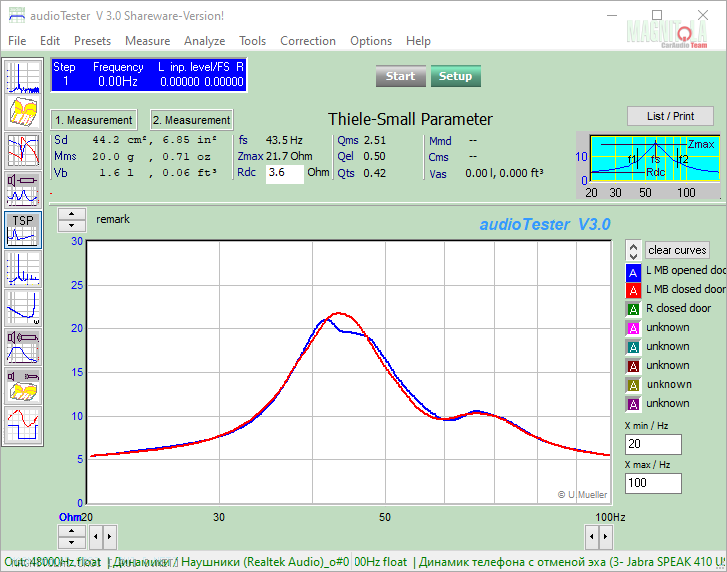Open the sine and square wave generator icon
The image size is (727, 572).
[23, 425]
